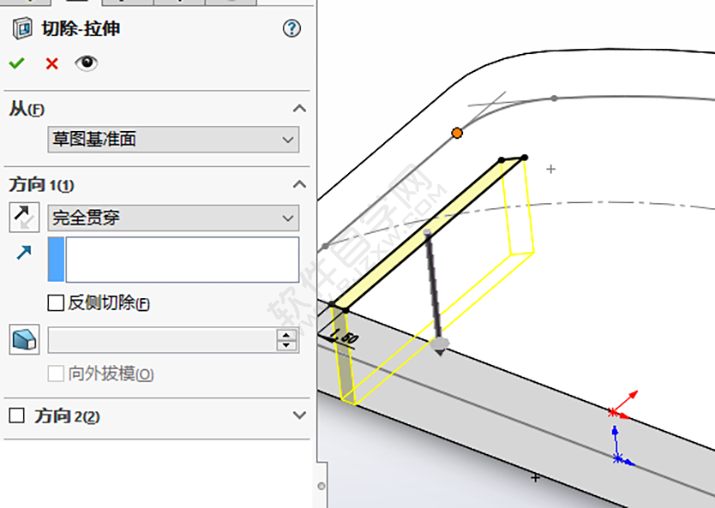Cancel the cut-extrude with red X
The image size is (715, 508).
(52, 63)
